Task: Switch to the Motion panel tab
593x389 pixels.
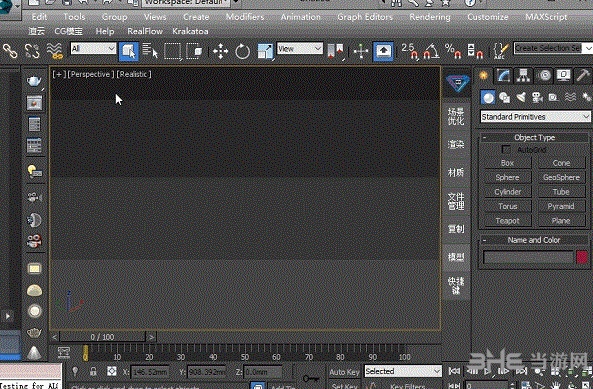Action: (x=544, y=76)
